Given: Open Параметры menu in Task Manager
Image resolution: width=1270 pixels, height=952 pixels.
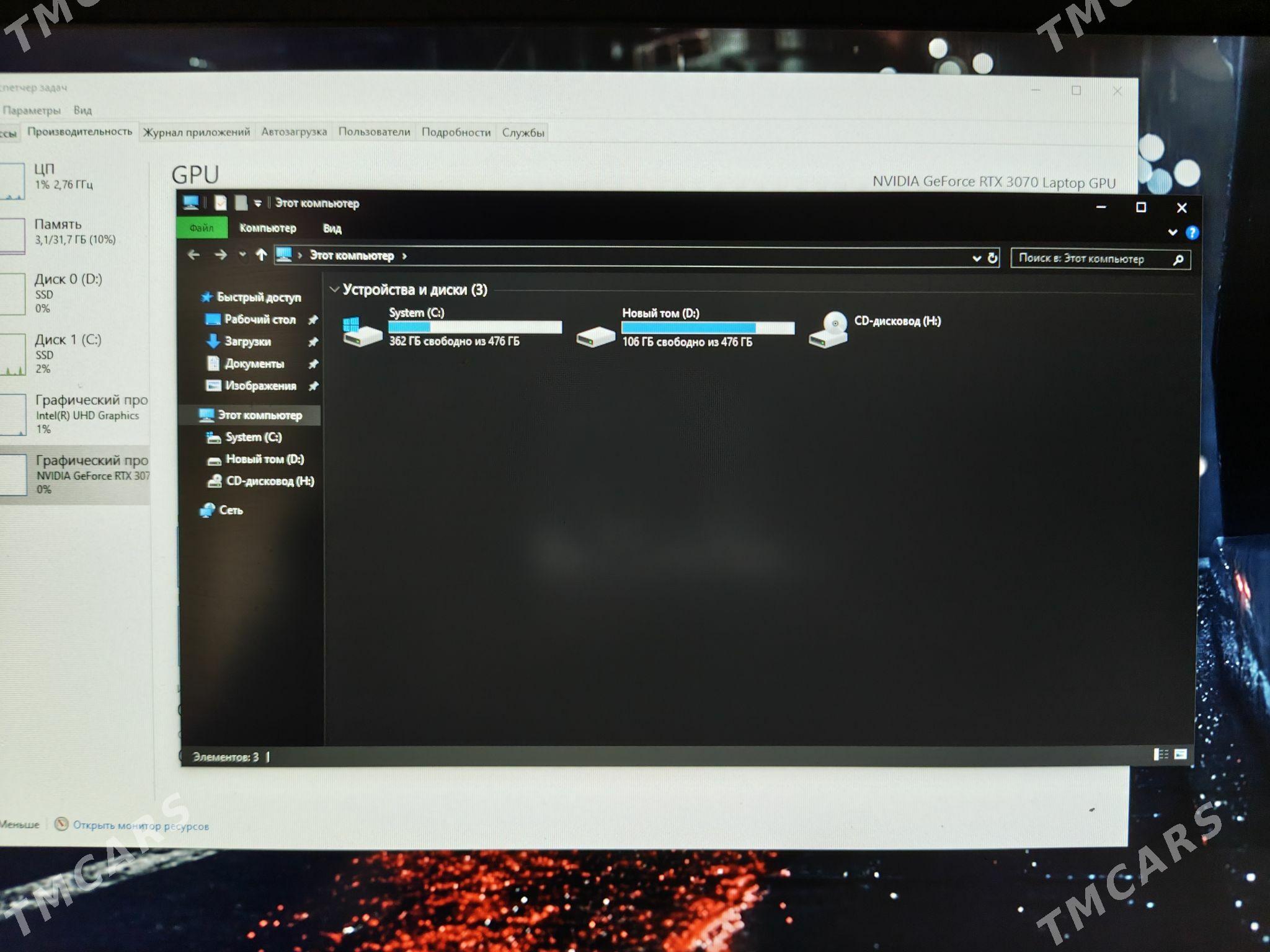Looking at the screenshot, I should point(32,110).
